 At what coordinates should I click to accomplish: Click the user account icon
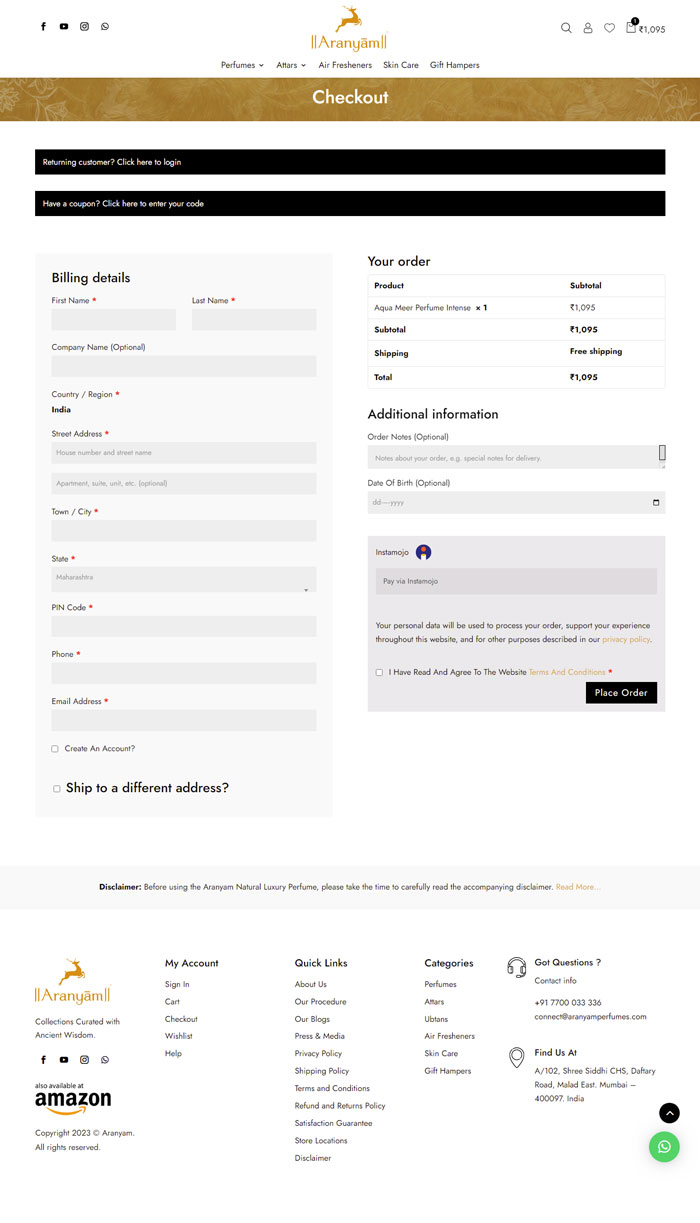588,28
